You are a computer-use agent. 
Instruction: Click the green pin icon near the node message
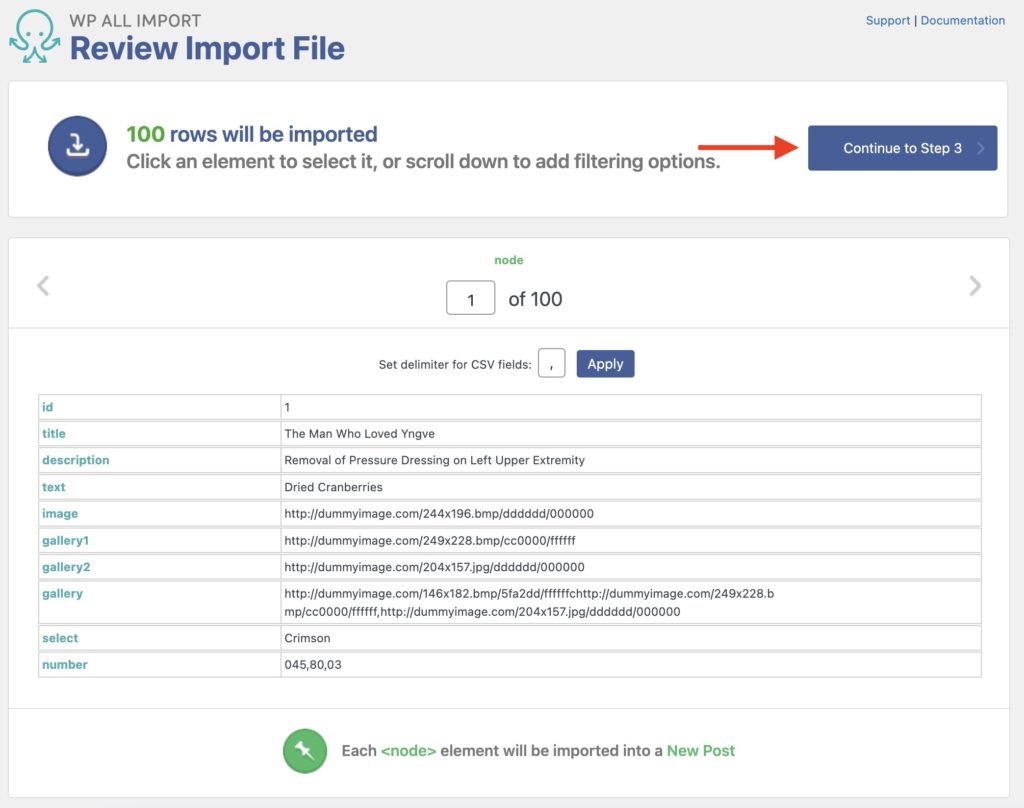click(305, 750)
